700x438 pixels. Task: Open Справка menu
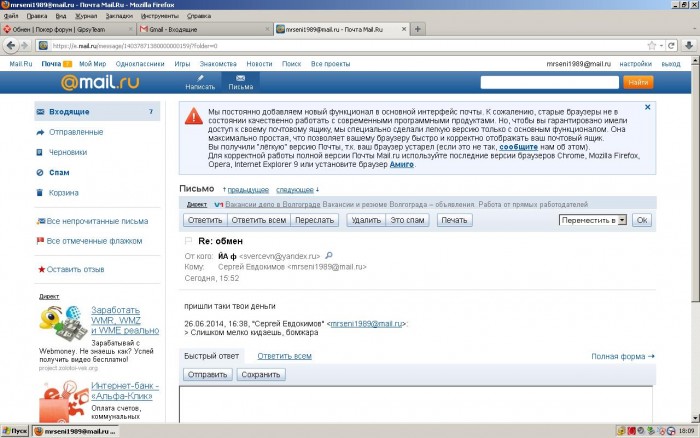tap(199, 16)
